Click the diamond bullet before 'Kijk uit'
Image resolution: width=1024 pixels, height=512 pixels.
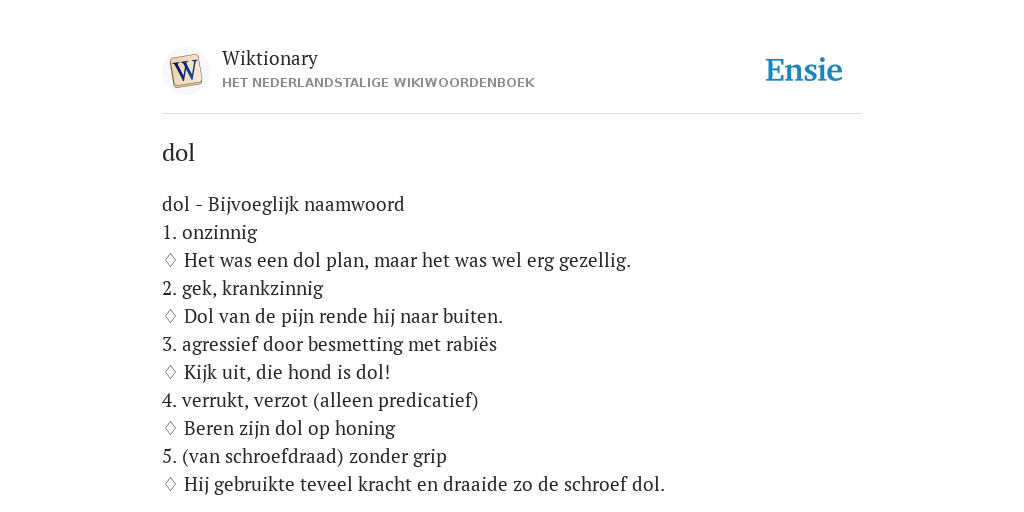(x=170, y=373)
